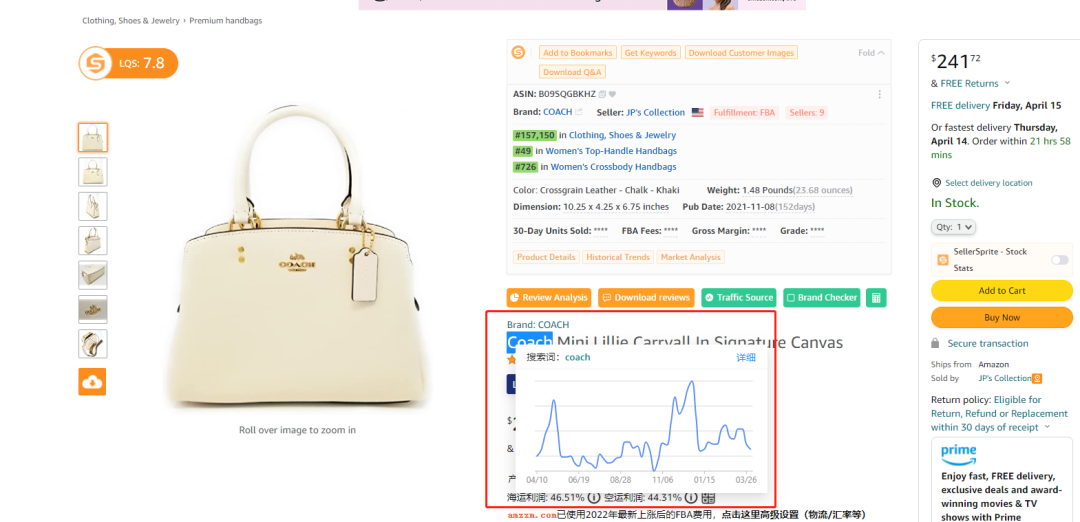
Task: Open Clothing, Shoes & Jewelry rank link
Action: pos(622,135)
